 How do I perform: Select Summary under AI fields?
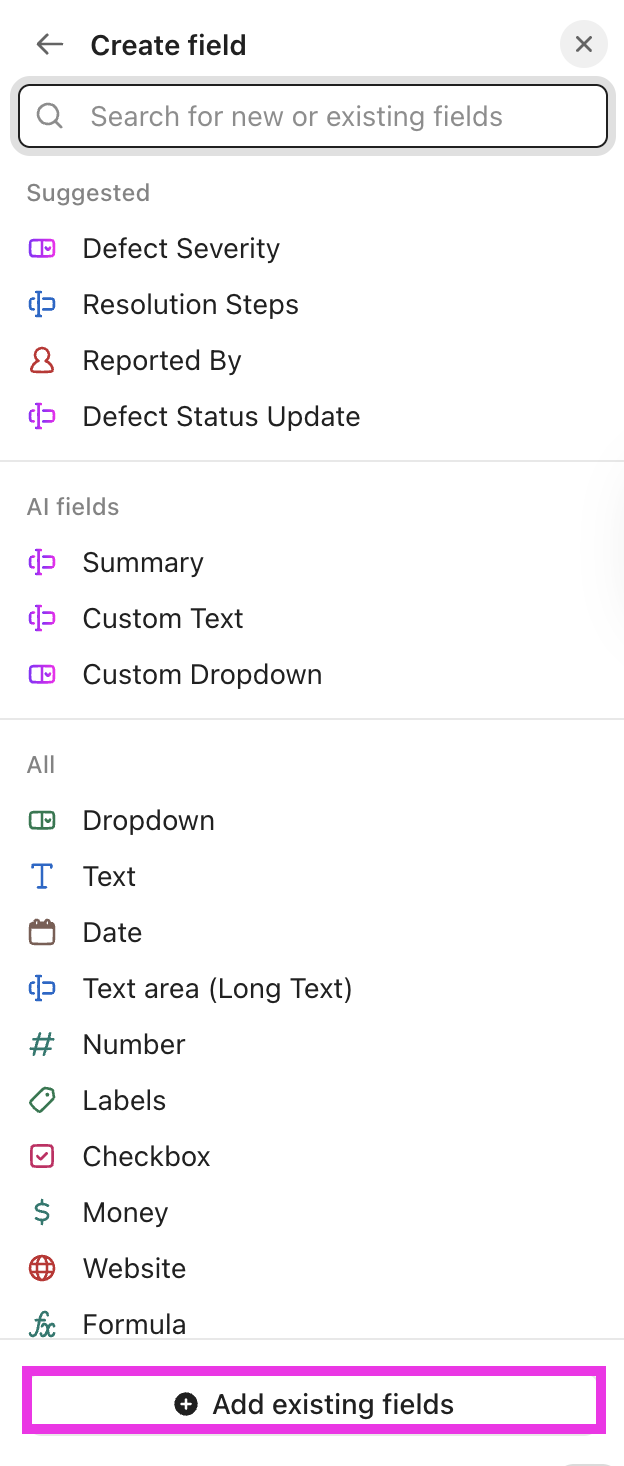(x=143, y=562)
